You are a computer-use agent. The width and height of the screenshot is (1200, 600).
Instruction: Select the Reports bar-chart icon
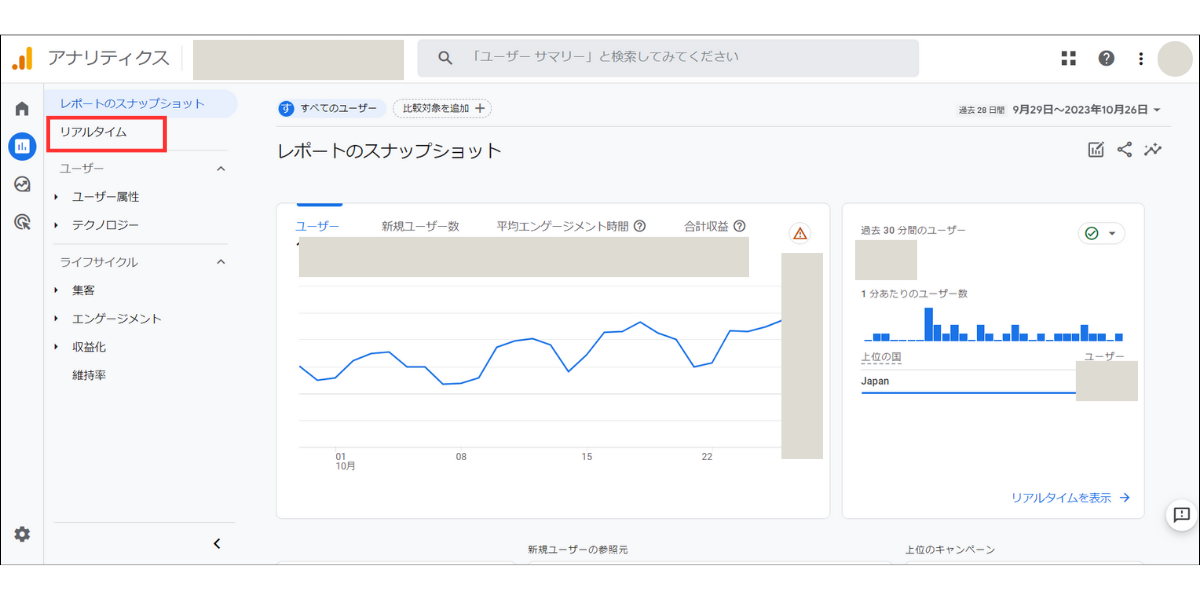[x=22, y=146]
